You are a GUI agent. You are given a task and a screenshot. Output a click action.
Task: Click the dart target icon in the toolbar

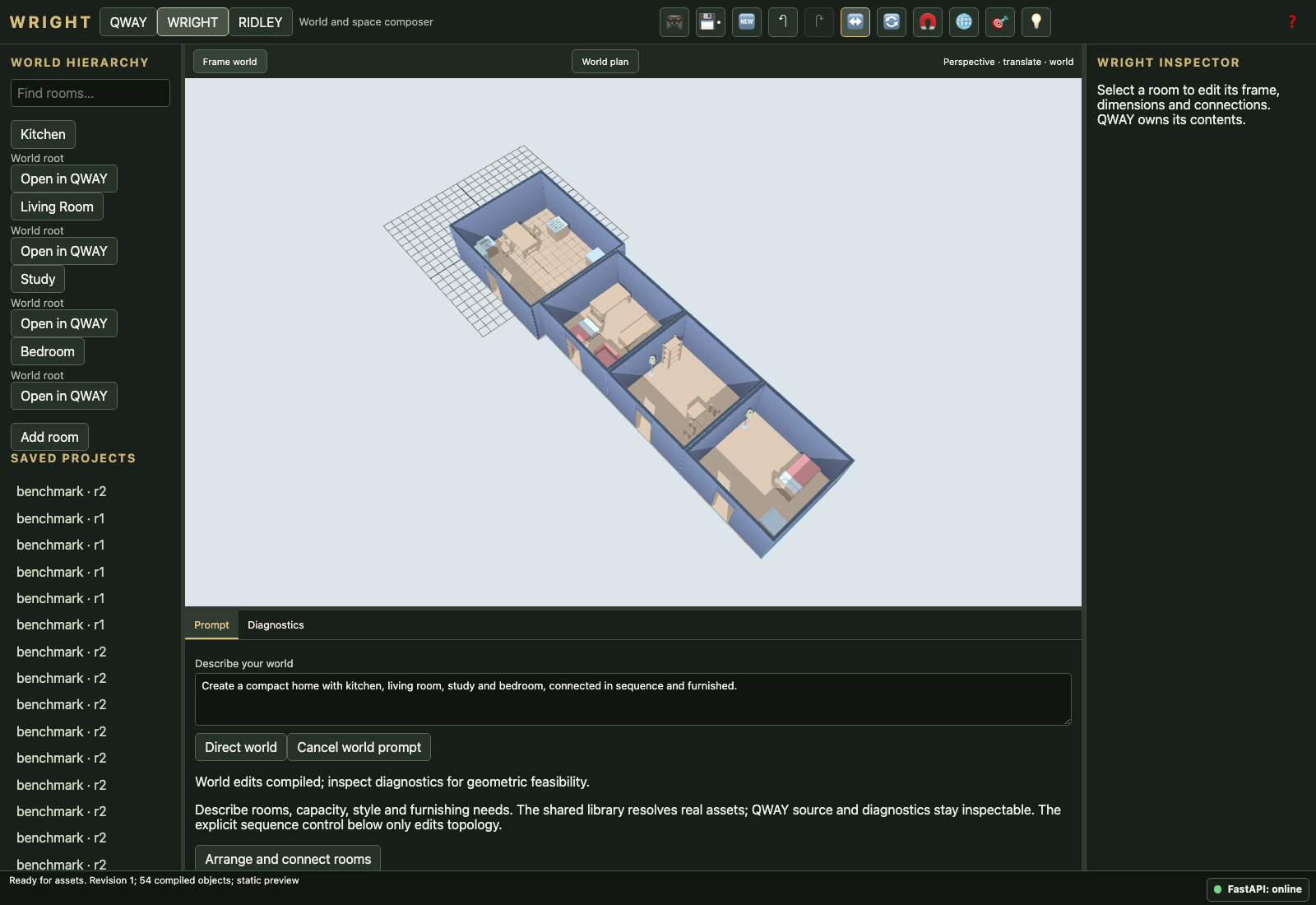1000,22
